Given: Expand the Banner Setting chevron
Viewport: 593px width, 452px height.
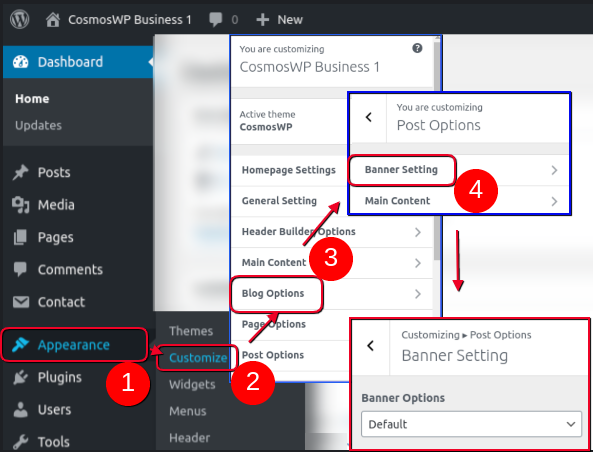Looking at the screenshot, I should [554, 170].
